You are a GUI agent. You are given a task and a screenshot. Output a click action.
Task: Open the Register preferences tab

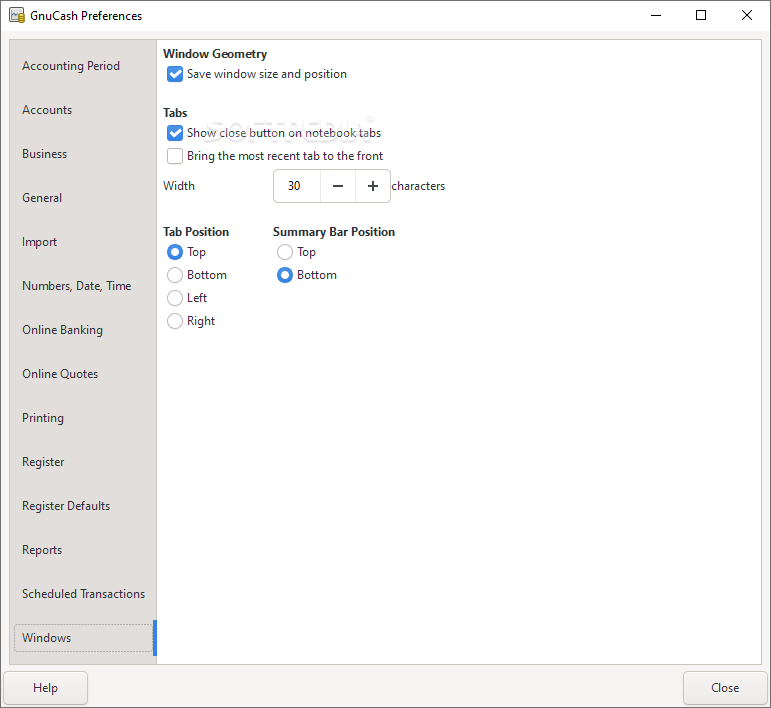point(81,462)
